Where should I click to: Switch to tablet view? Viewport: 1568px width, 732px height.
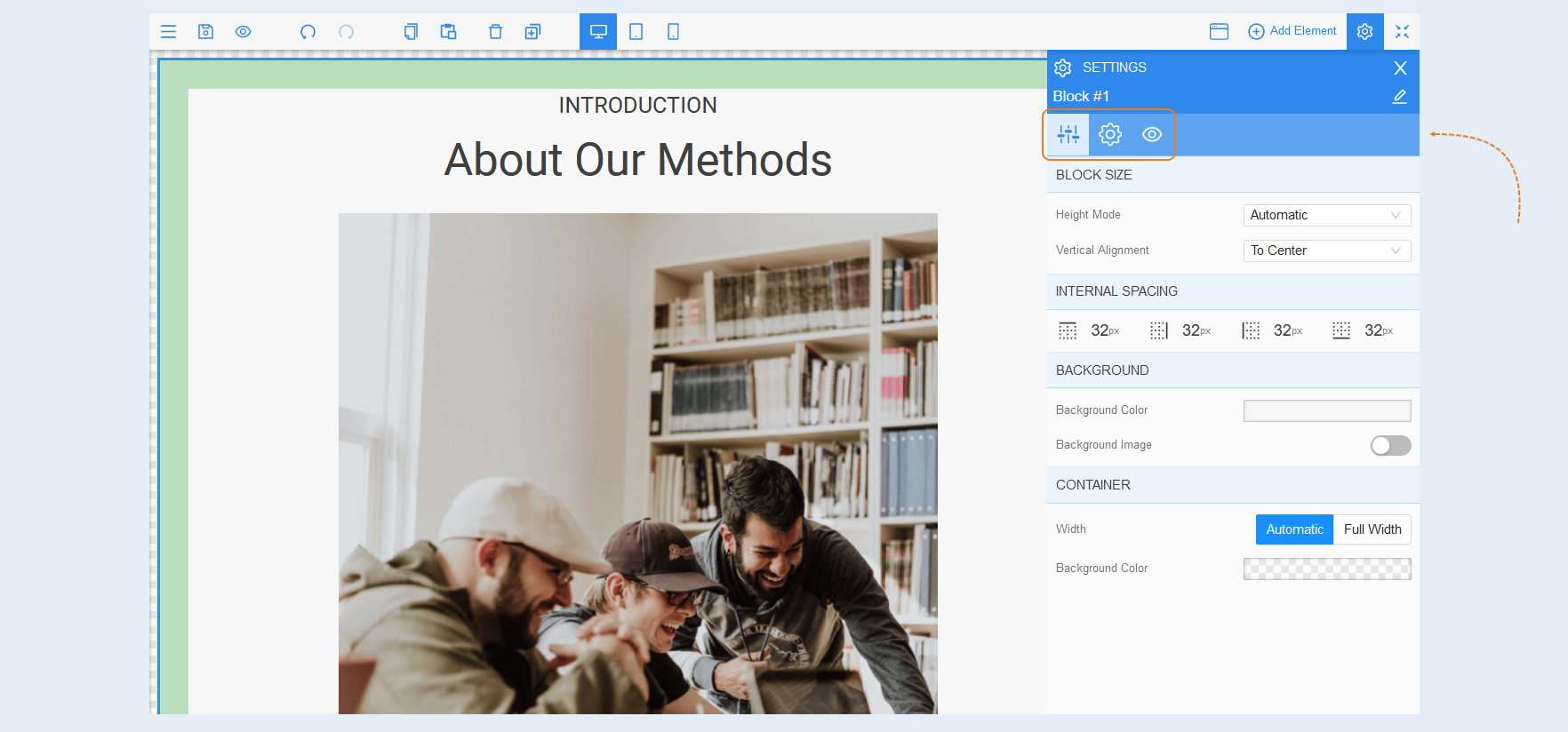point(636,32)
